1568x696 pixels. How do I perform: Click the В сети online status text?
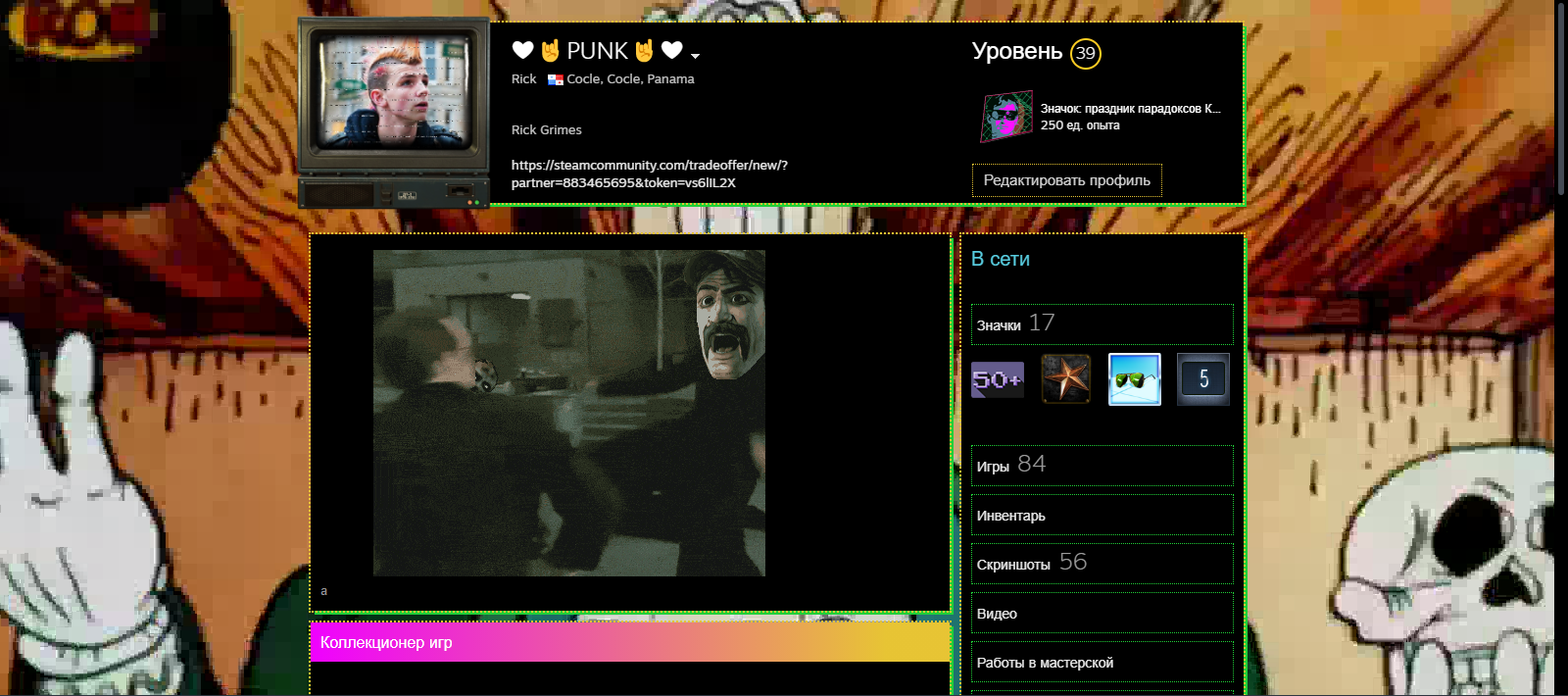[x=1001, y=259]
